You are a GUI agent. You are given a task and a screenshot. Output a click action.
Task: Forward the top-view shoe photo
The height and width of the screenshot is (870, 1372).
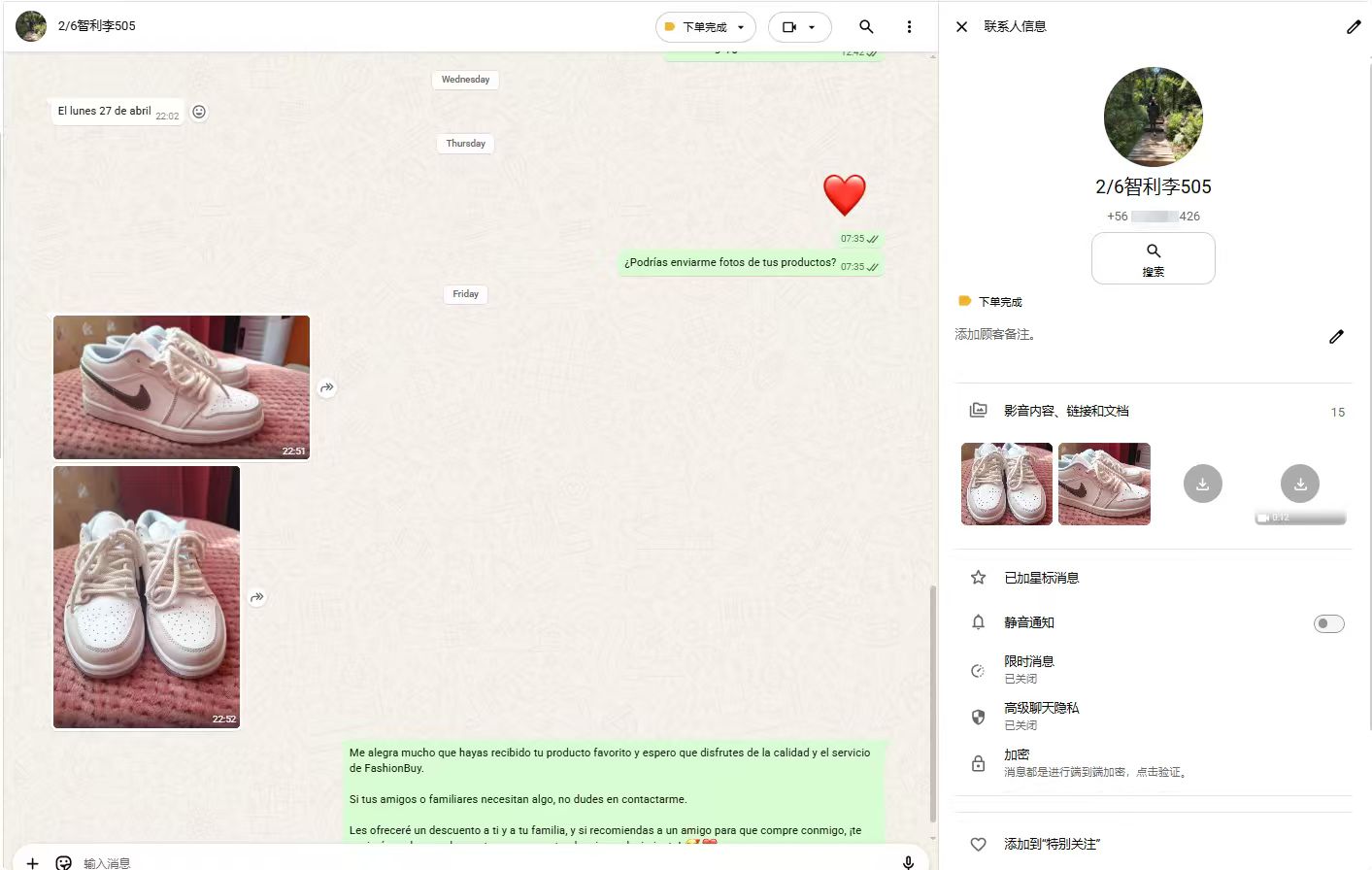tap(257, 597)
